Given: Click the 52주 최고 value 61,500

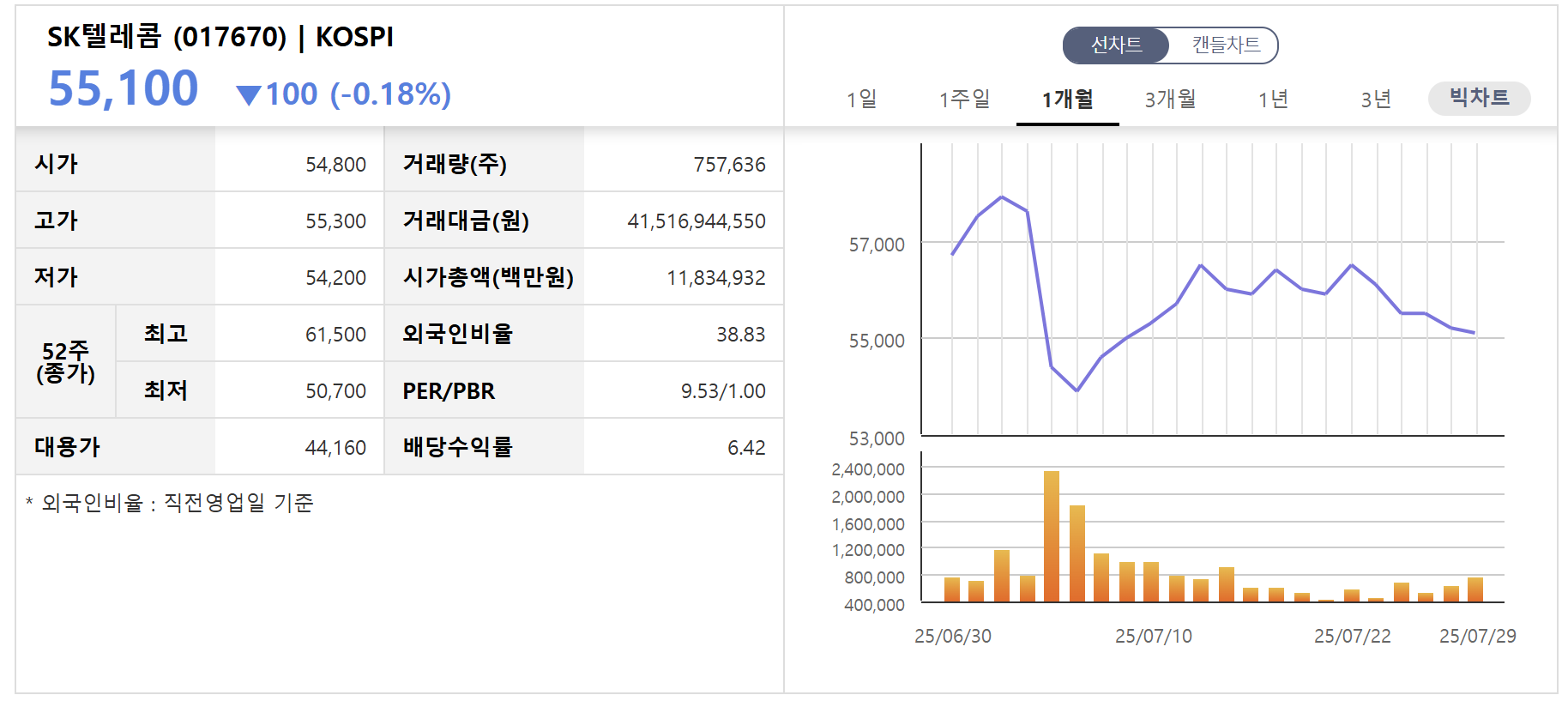Looking at the screenshot, I should click(335, 334).
